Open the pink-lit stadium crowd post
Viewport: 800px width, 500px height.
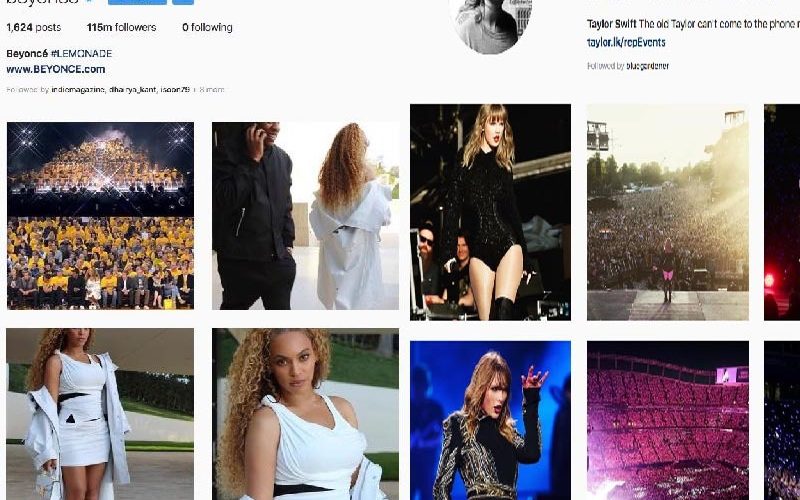coord(668,420)
